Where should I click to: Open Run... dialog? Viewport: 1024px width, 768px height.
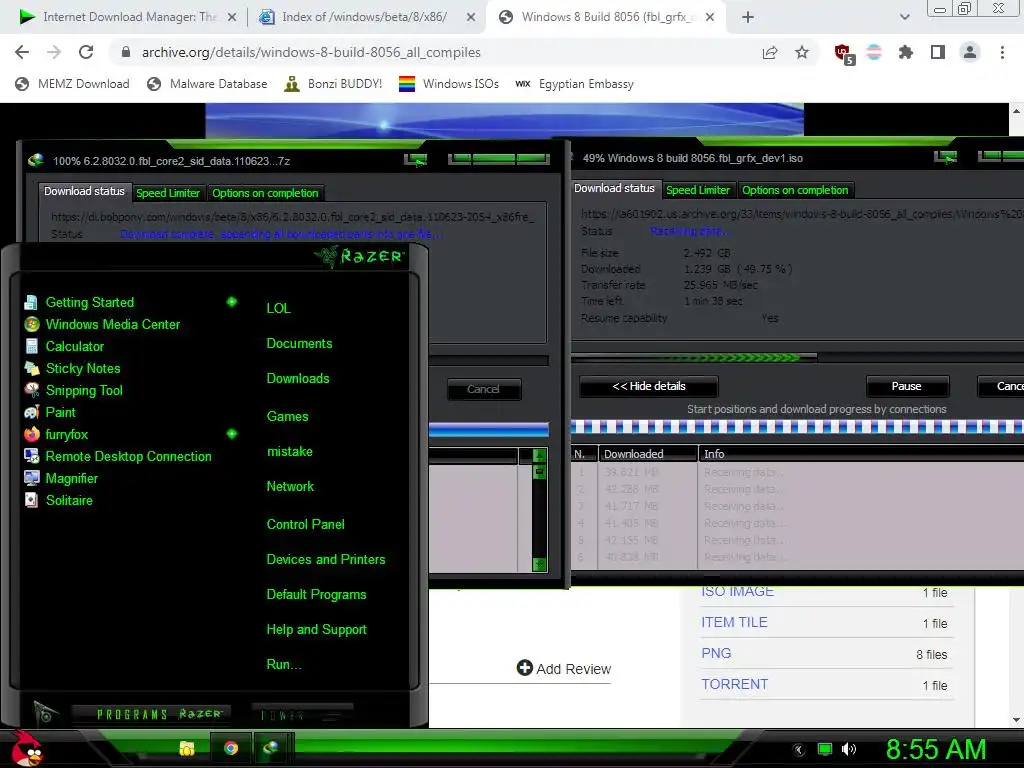tap(283, 665)
